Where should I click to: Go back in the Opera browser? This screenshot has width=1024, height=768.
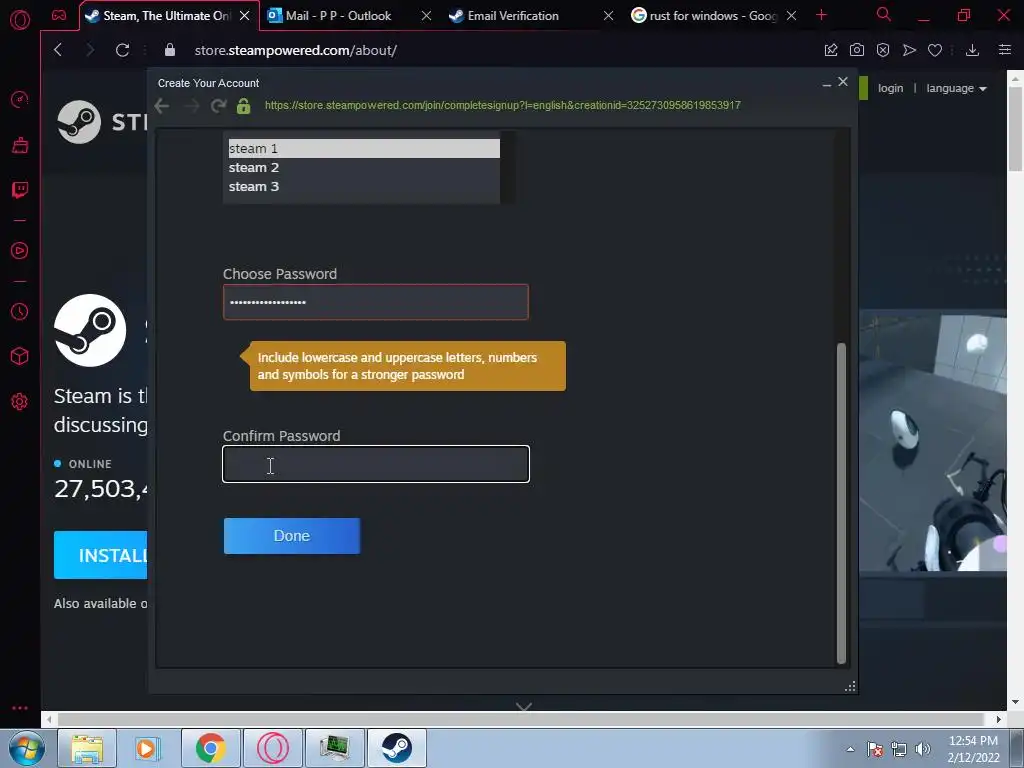click(x=58, y=50)
